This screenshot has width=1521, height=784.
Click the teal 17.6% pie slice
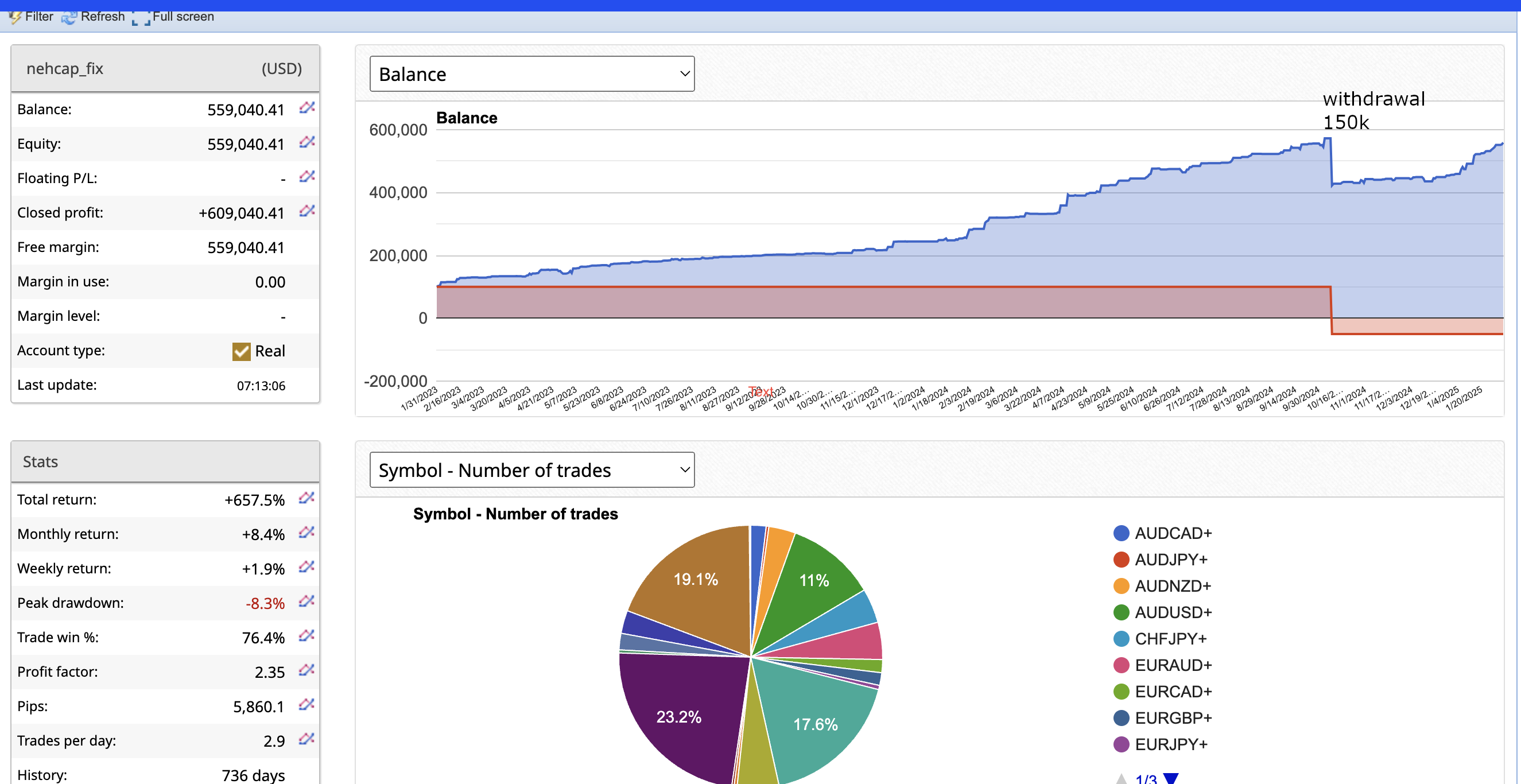[815, 724]
